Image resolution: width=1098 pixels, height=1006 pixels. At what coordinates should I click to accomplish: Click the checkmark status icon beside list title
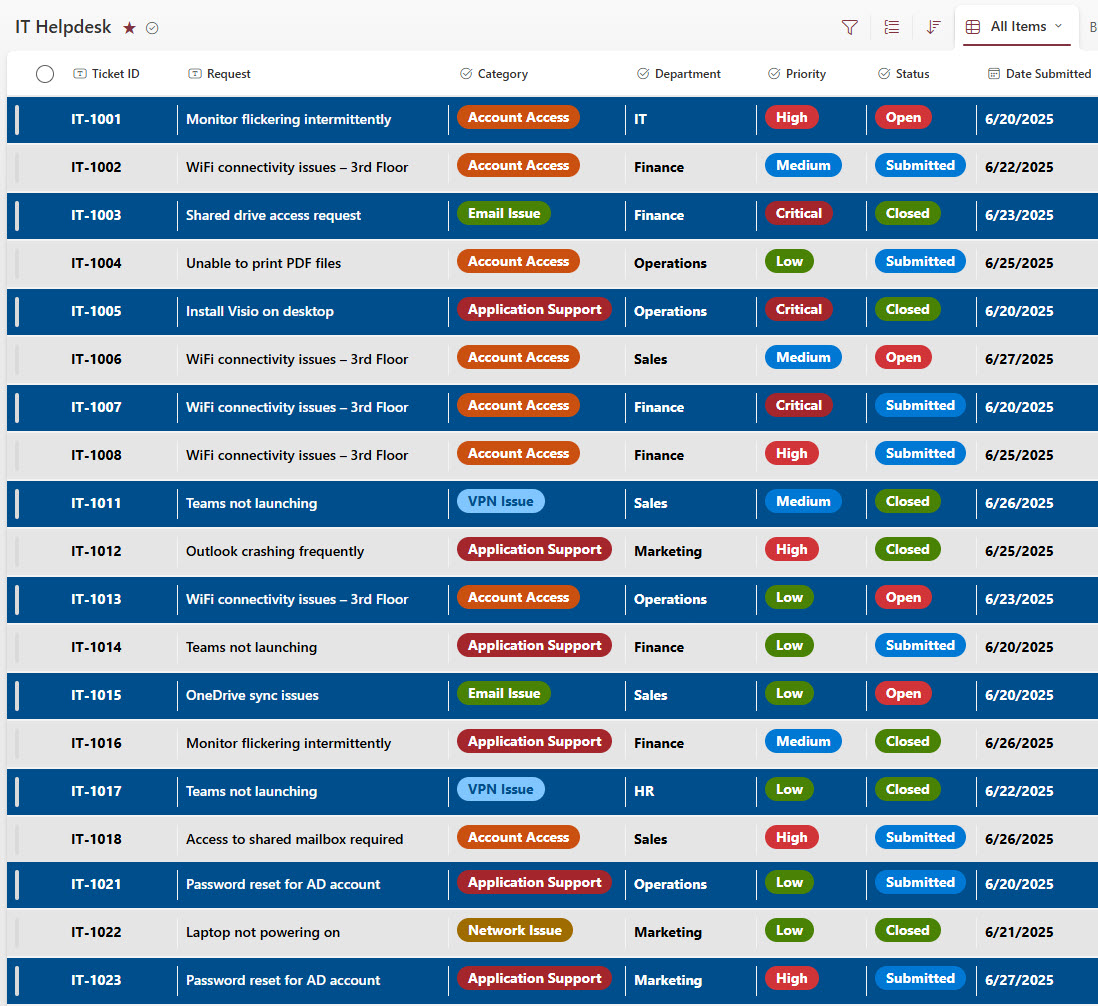(152, 28)
